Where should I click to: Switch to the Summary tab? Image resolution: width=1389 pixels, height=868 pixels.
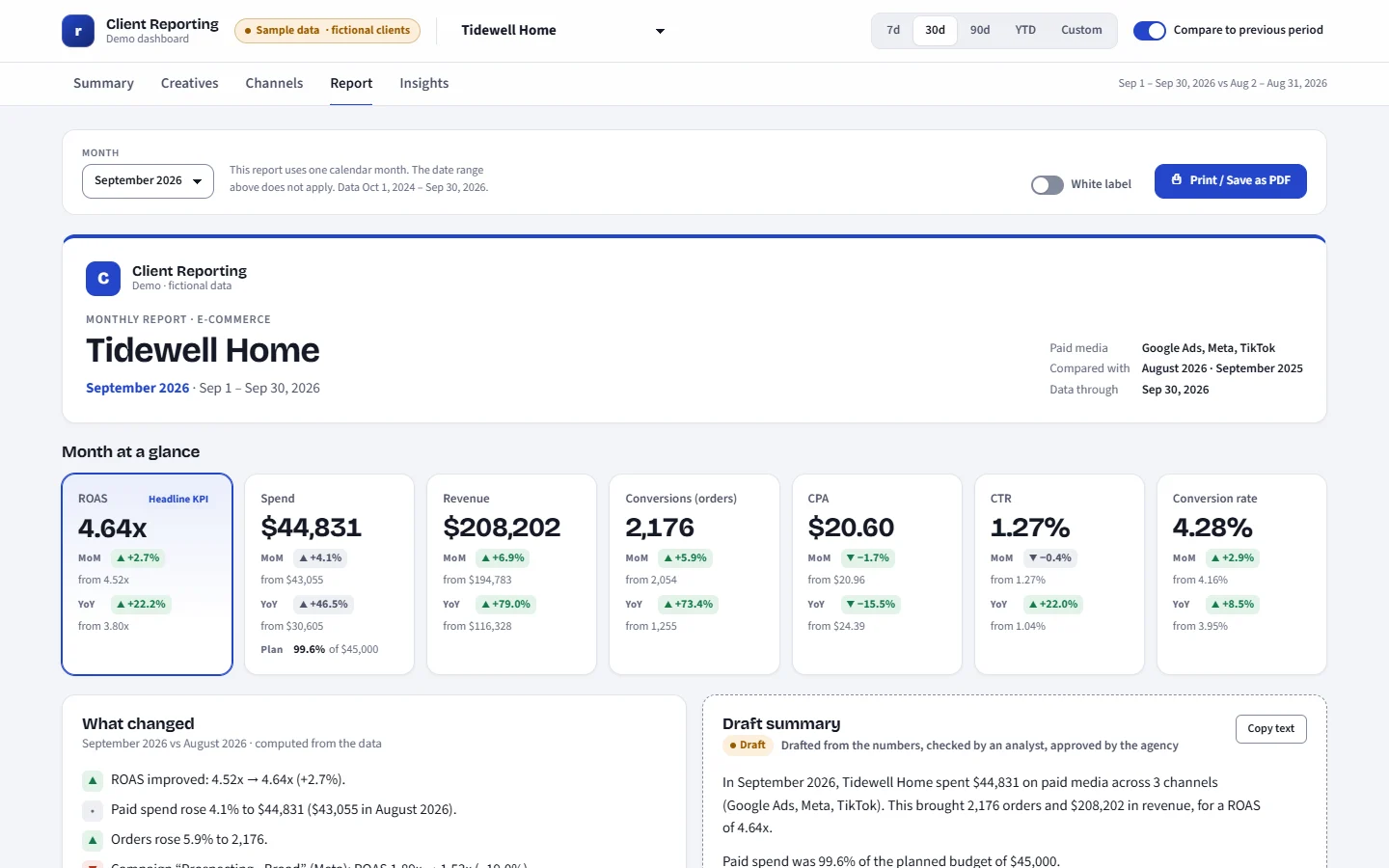103,84
